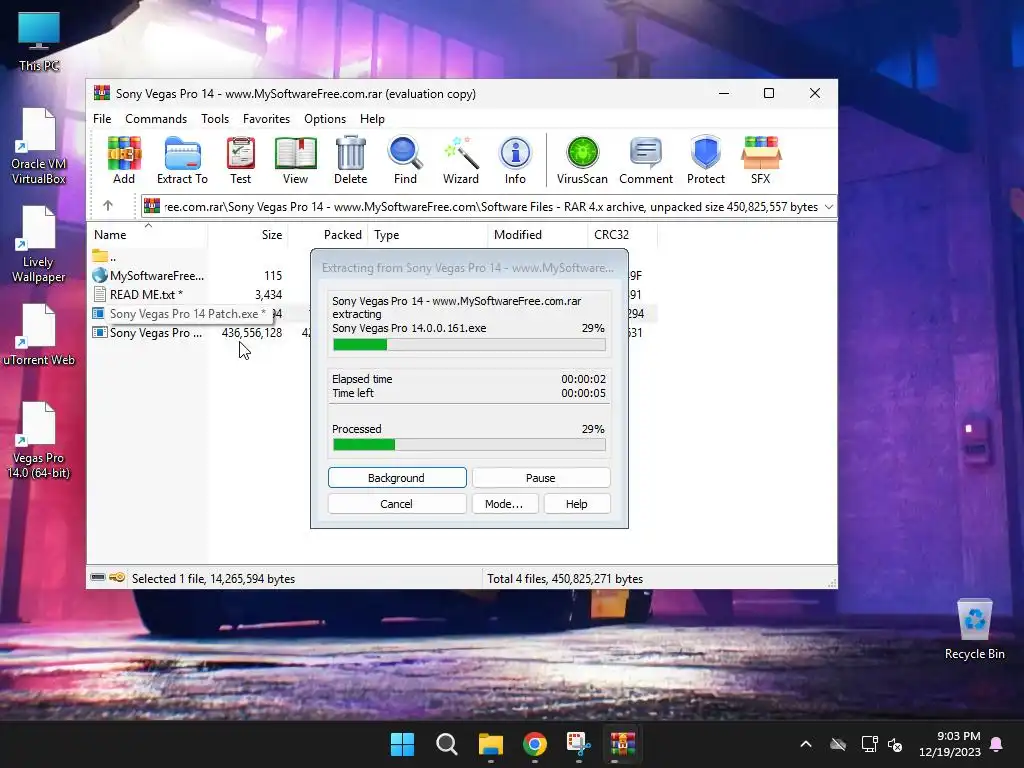Run the Test archive tool

240,160
